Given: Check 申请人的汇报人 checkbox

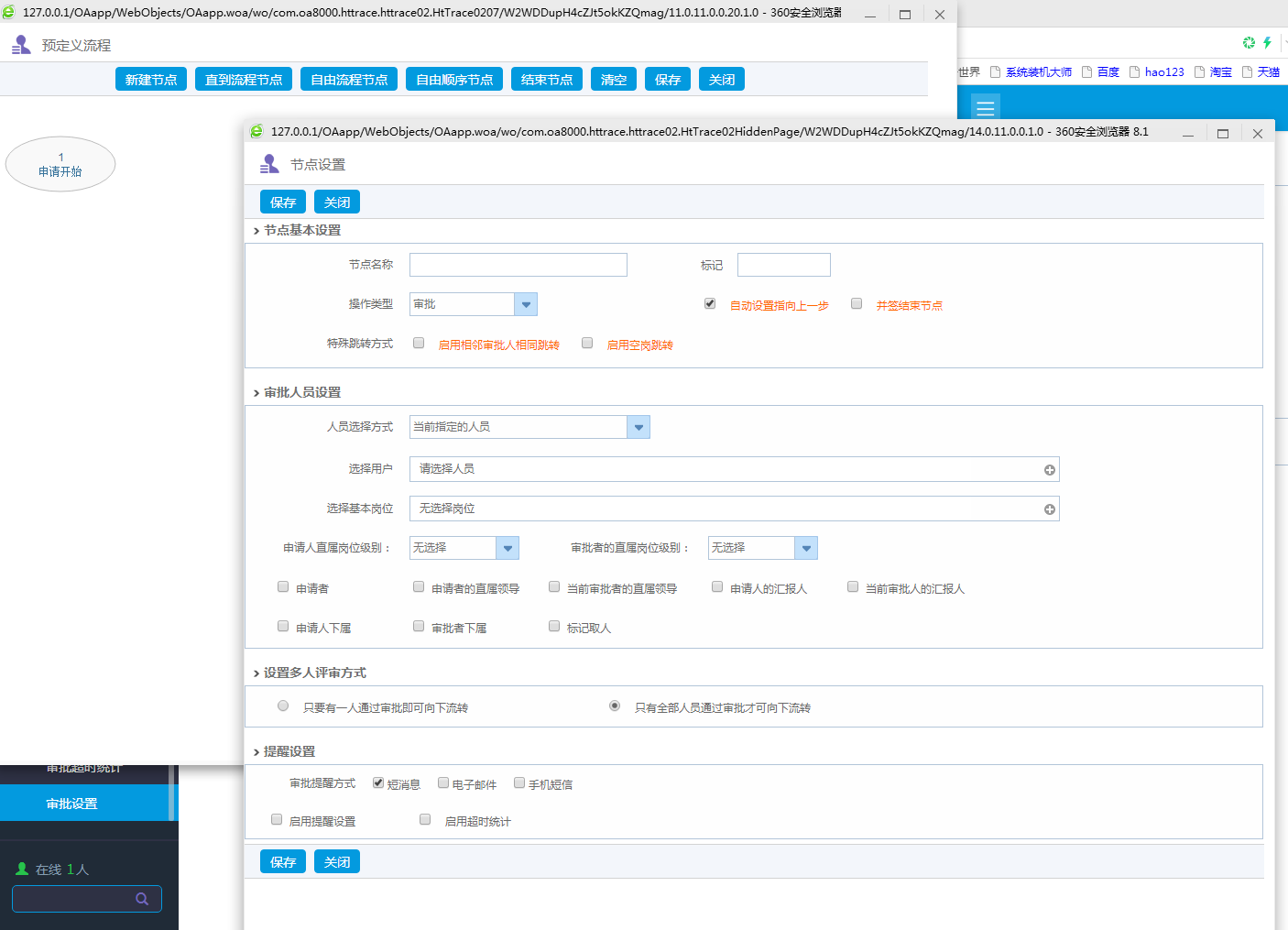Looking at the screenshot, I should click(717, 586).
